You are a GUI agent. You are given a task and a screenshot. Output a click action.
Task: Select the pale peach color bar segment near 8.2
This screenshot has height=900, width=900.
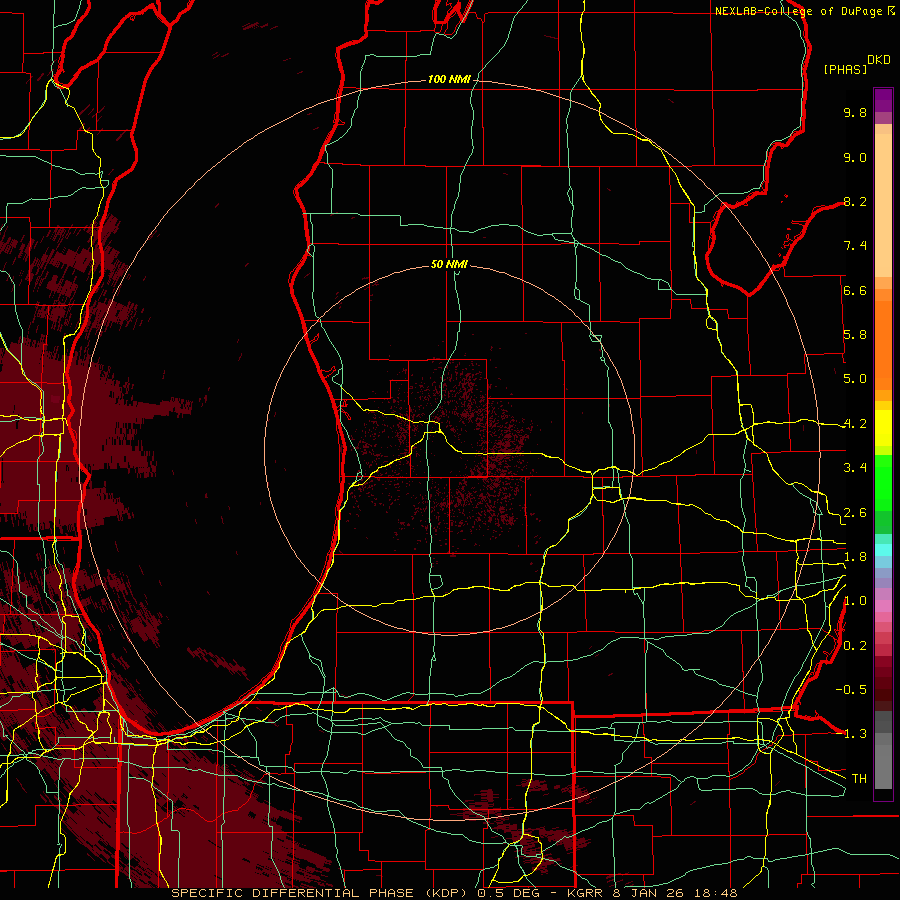click(x=883, y=207)
